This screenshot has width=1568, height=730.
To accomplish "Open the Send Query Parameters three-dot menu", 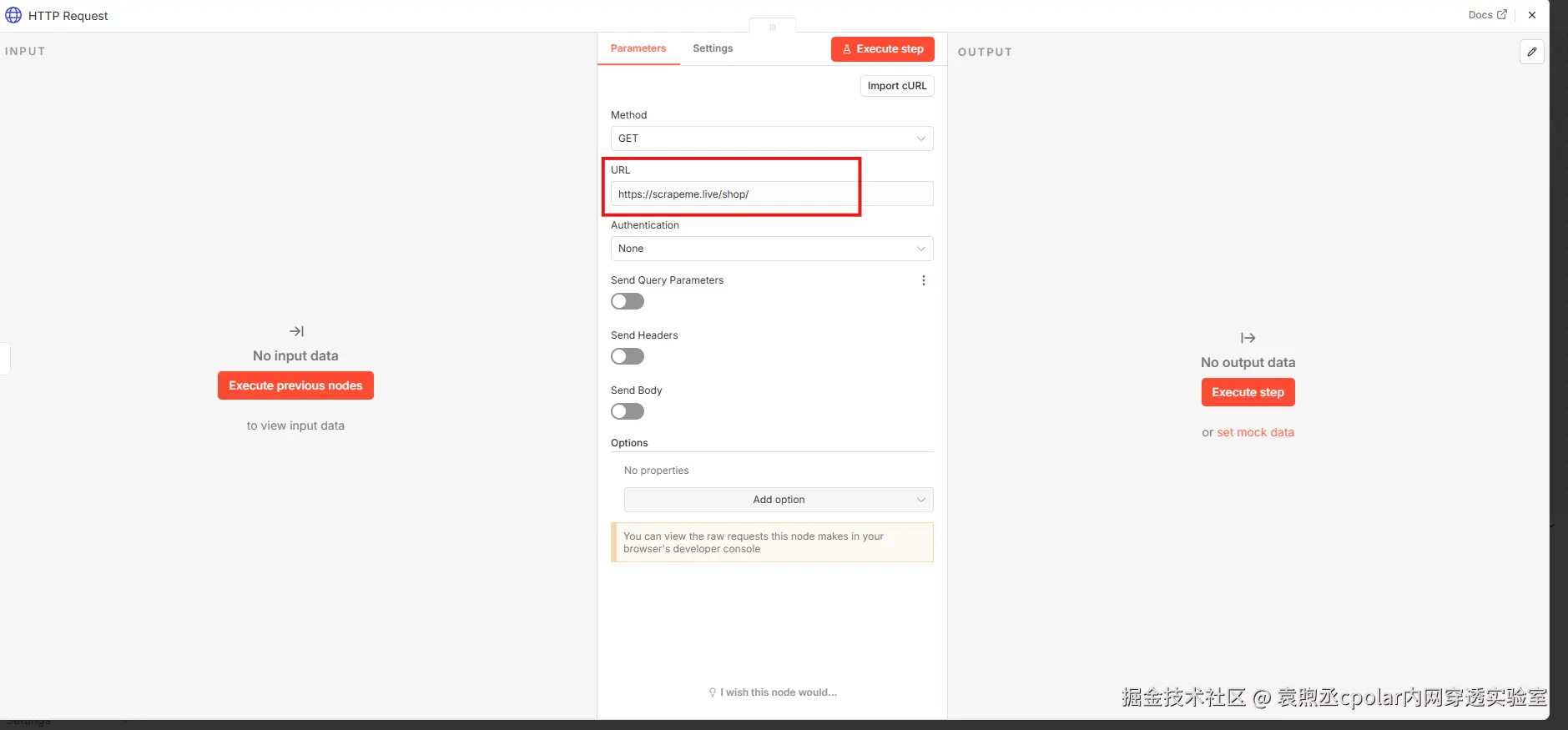I will tap(924, 280).
